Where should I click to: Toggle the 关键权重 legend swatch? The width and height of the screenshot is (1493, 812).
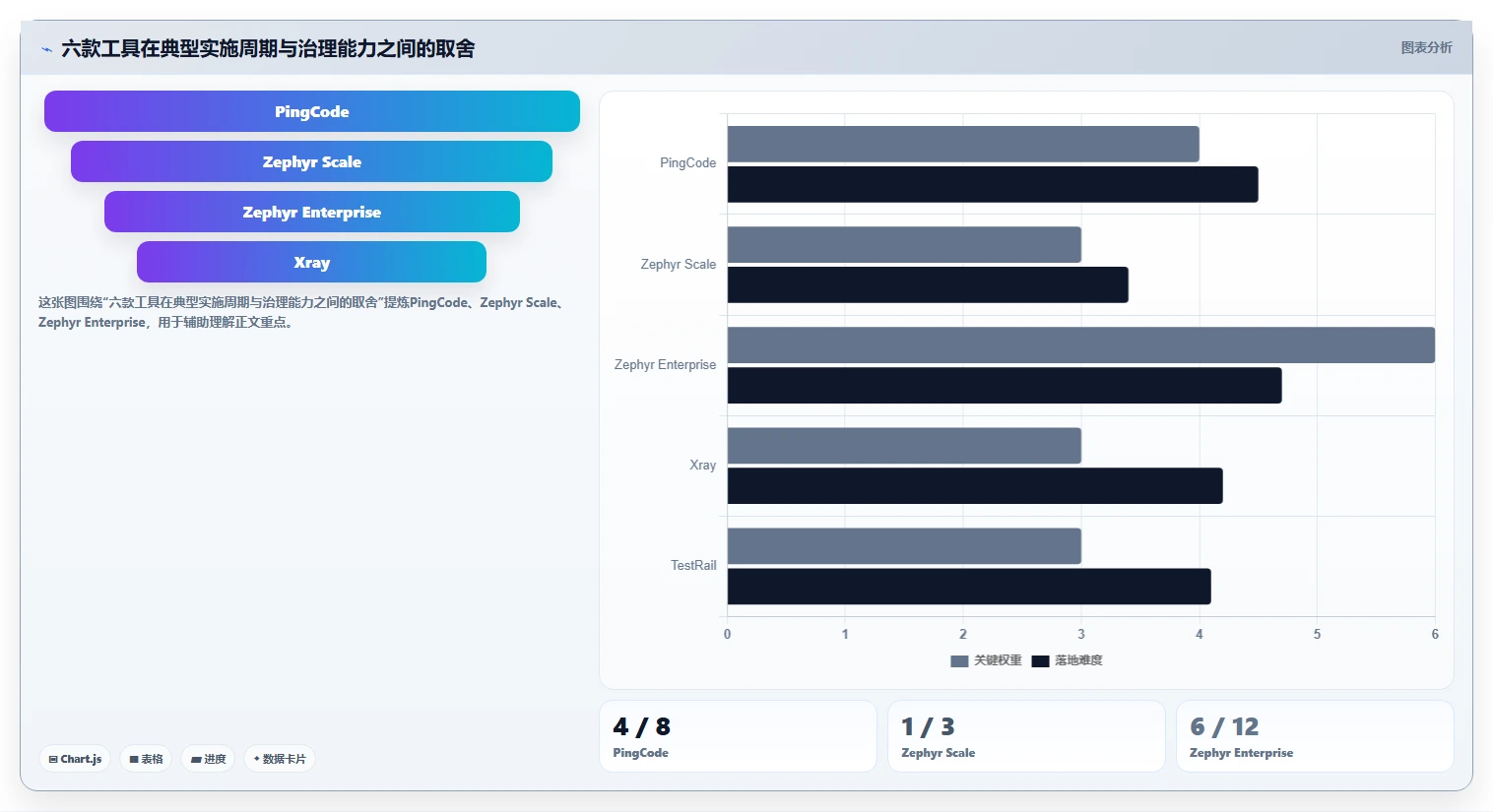click(x=959, y=661)
